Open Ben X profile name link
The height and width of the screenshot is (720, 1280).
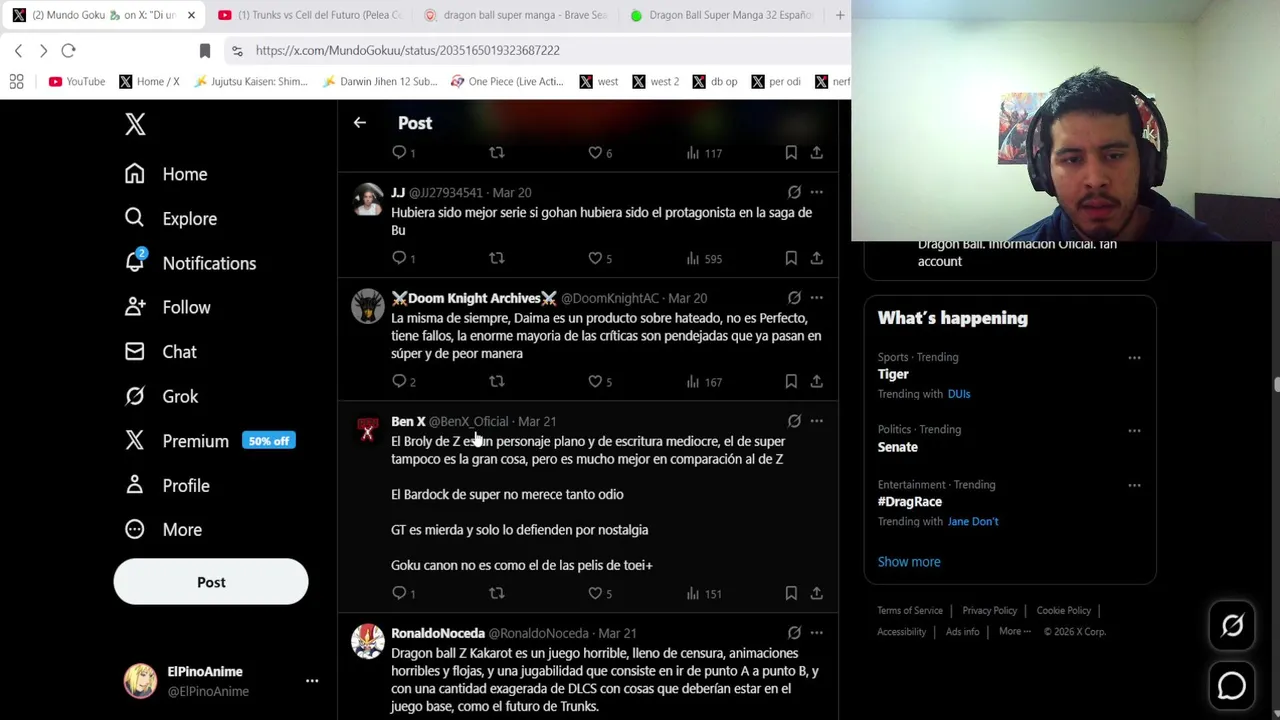[x=408, y=421]
